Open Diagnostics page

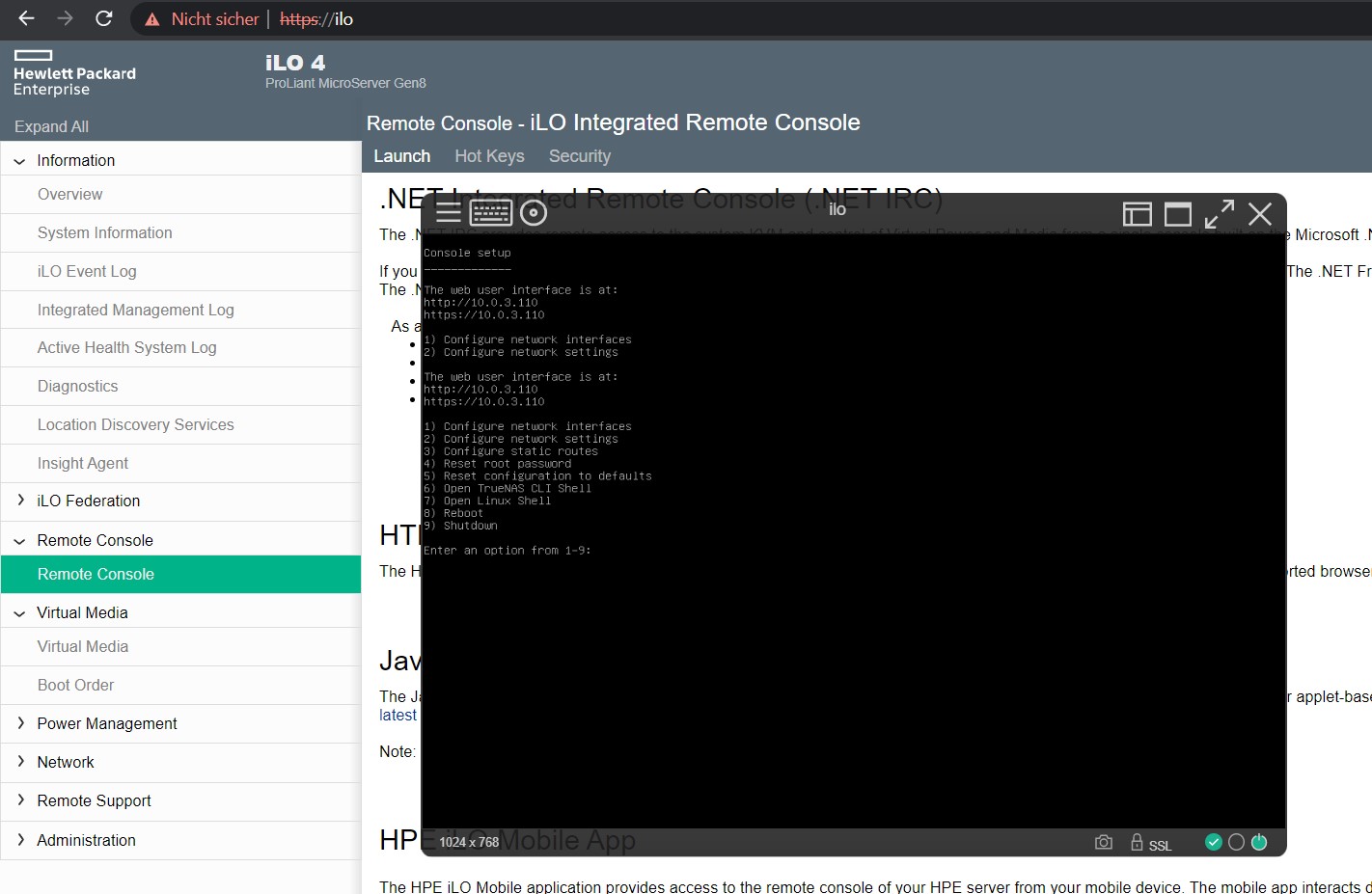coord(180,386)
